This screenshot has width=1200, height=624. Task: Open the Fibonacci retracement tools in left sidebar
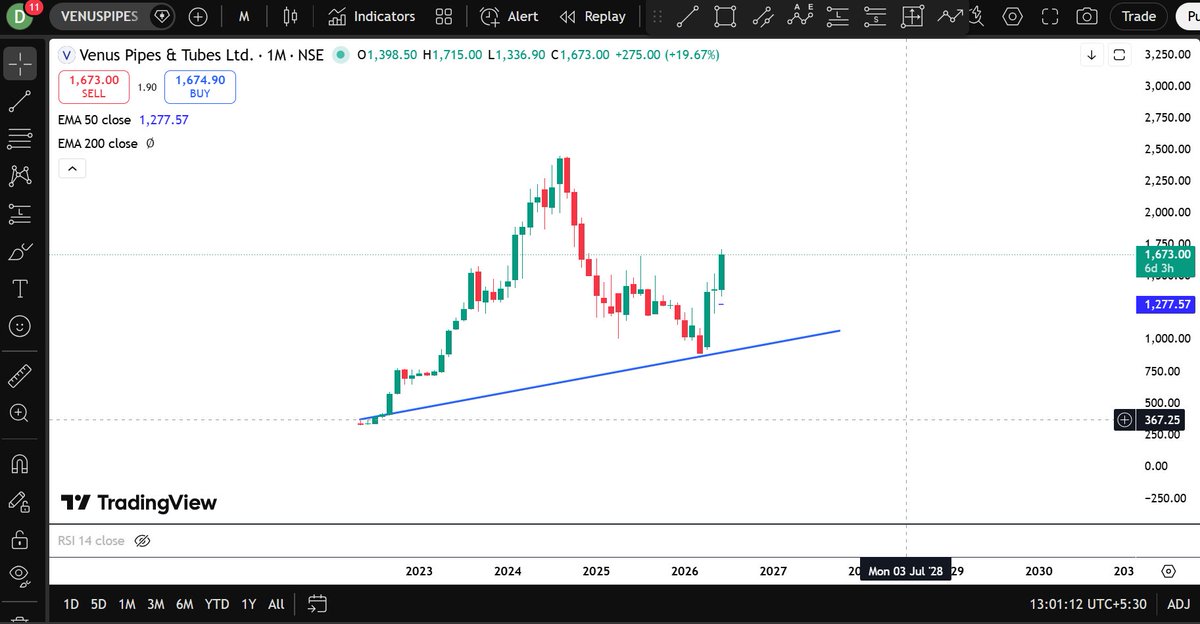[20, 138]
